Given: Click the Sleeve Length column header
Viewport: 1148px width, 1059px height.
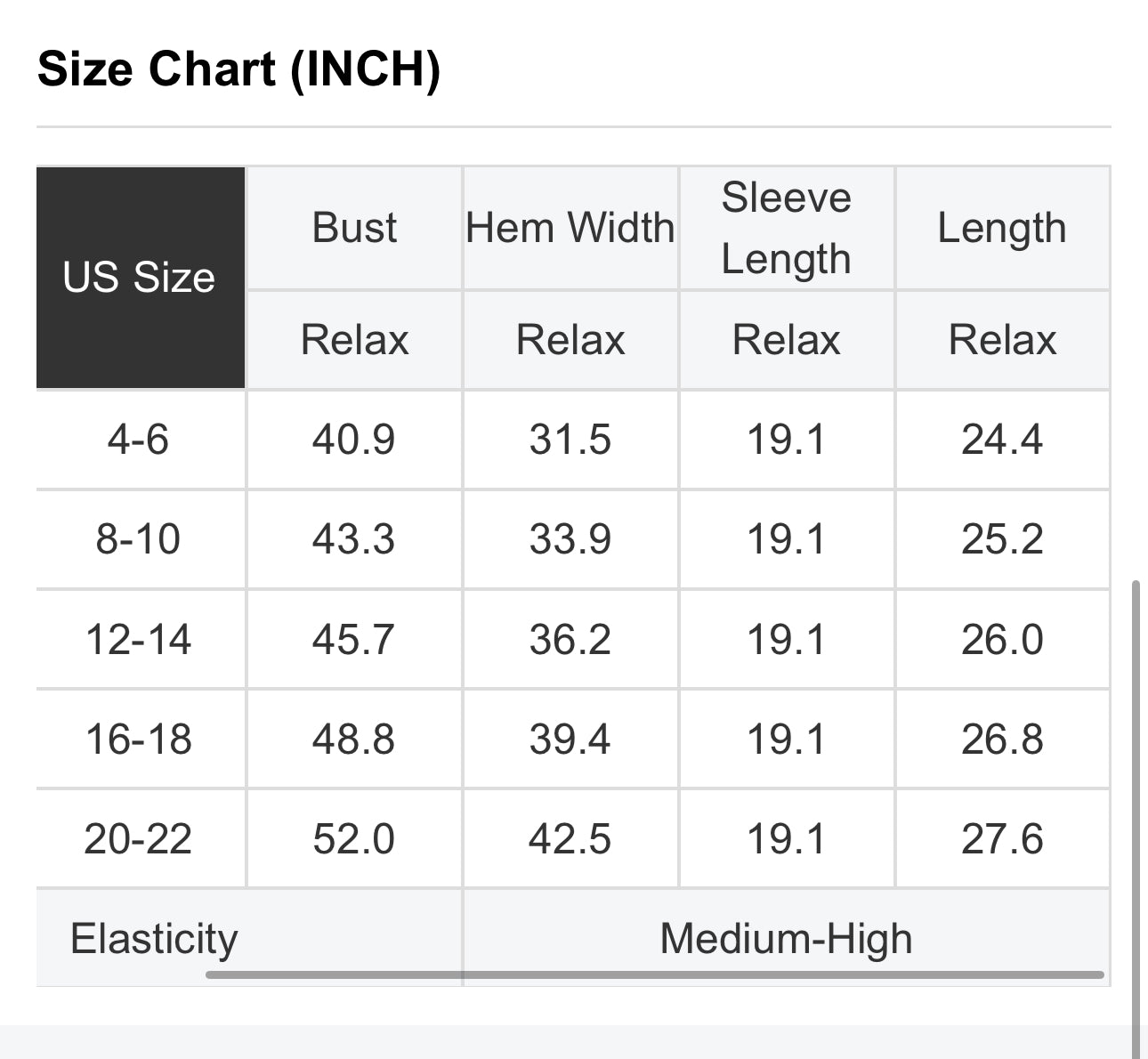Looking at the screenshot, I should pos(787,228).
